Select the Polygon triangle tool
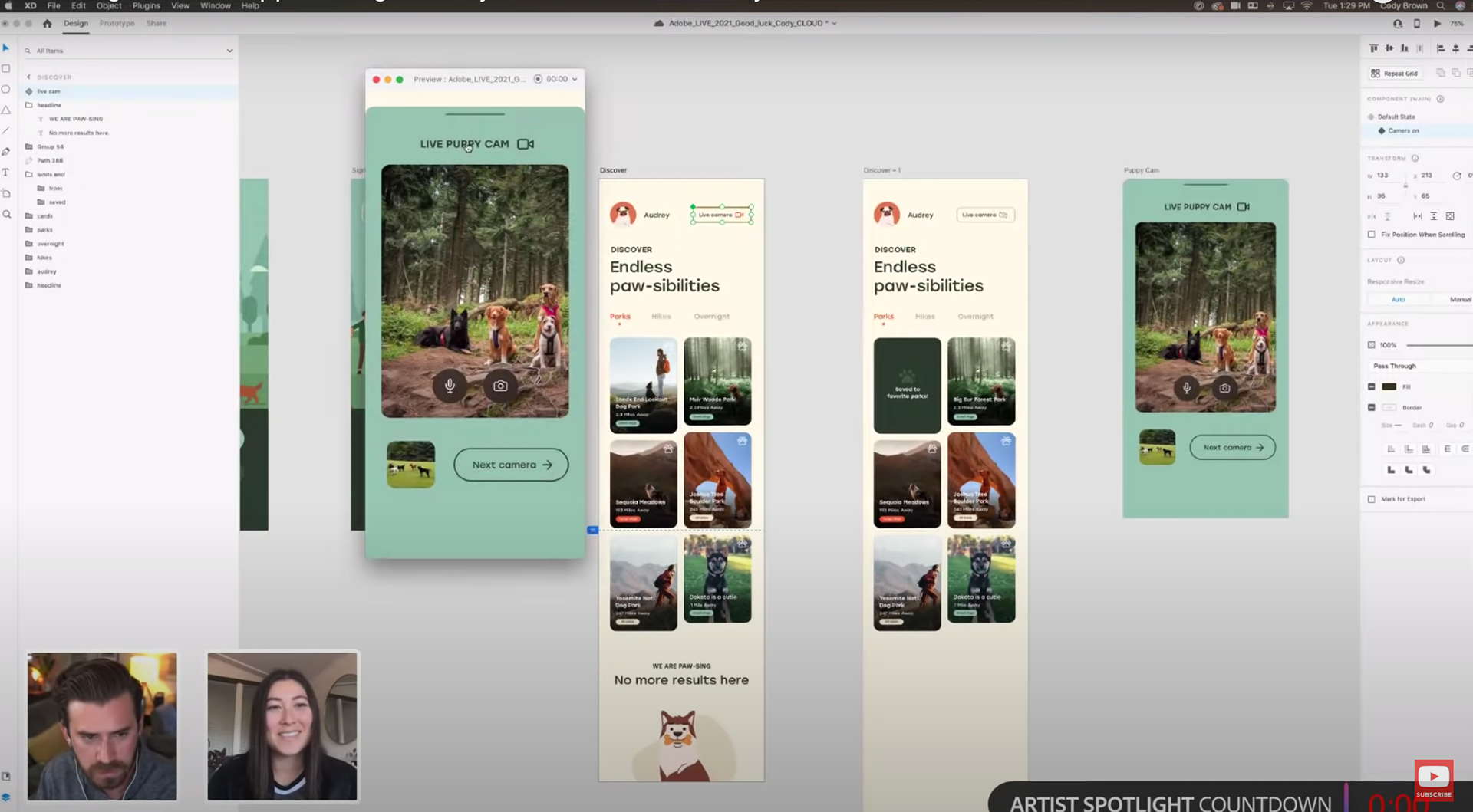Viewport: 1473px width, 812px height. pos(6,110)
